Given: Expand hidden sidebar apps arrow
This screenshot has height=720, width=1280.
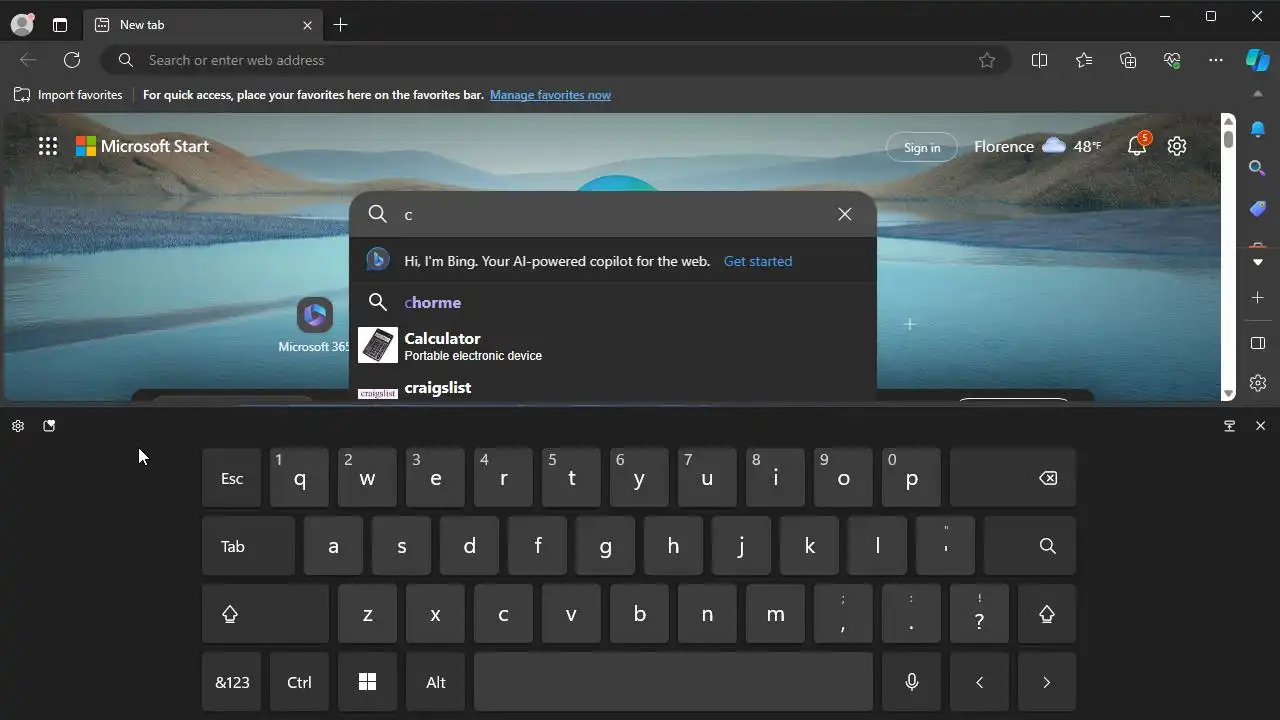Looking at the screenshot, I should (1258, 262).
